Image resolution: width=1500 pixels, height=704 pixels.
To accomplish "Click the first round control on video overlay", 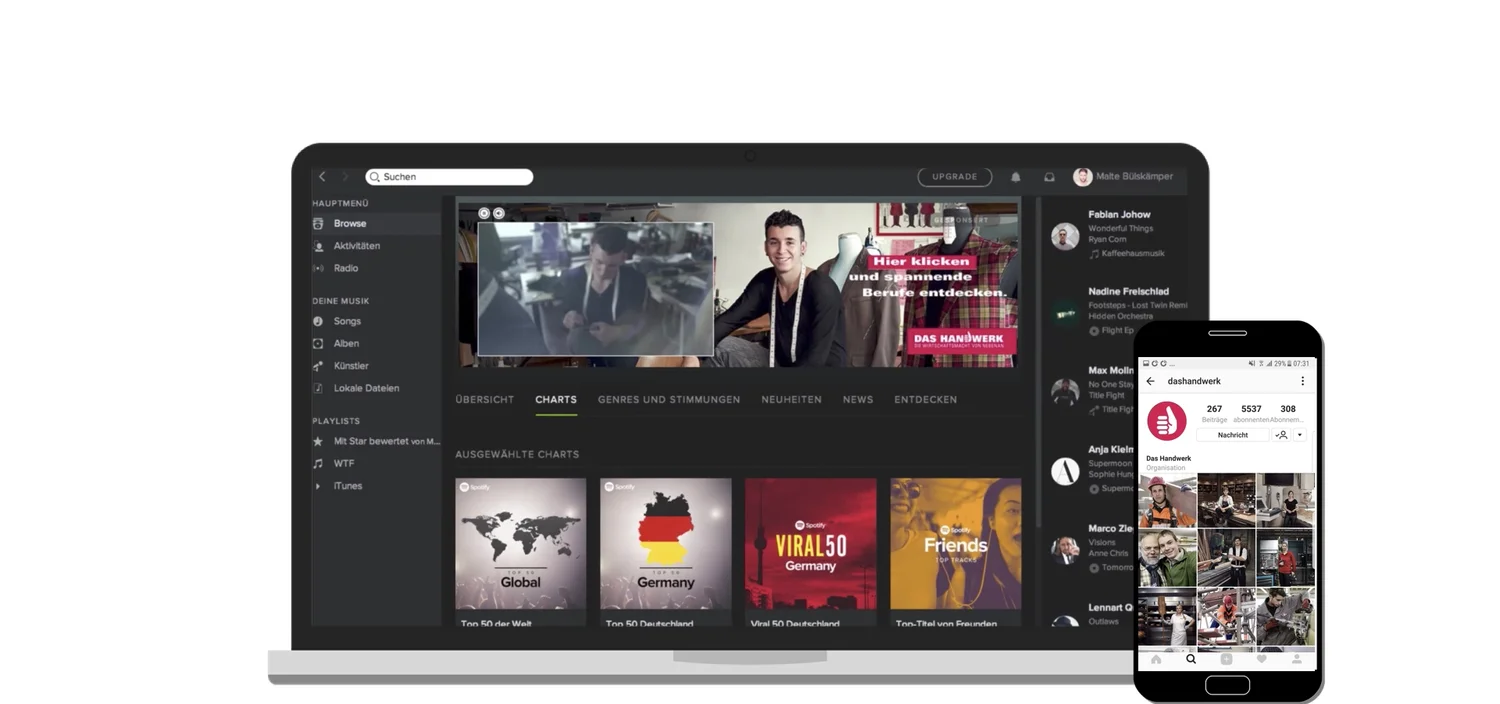I will pos(484,213).
